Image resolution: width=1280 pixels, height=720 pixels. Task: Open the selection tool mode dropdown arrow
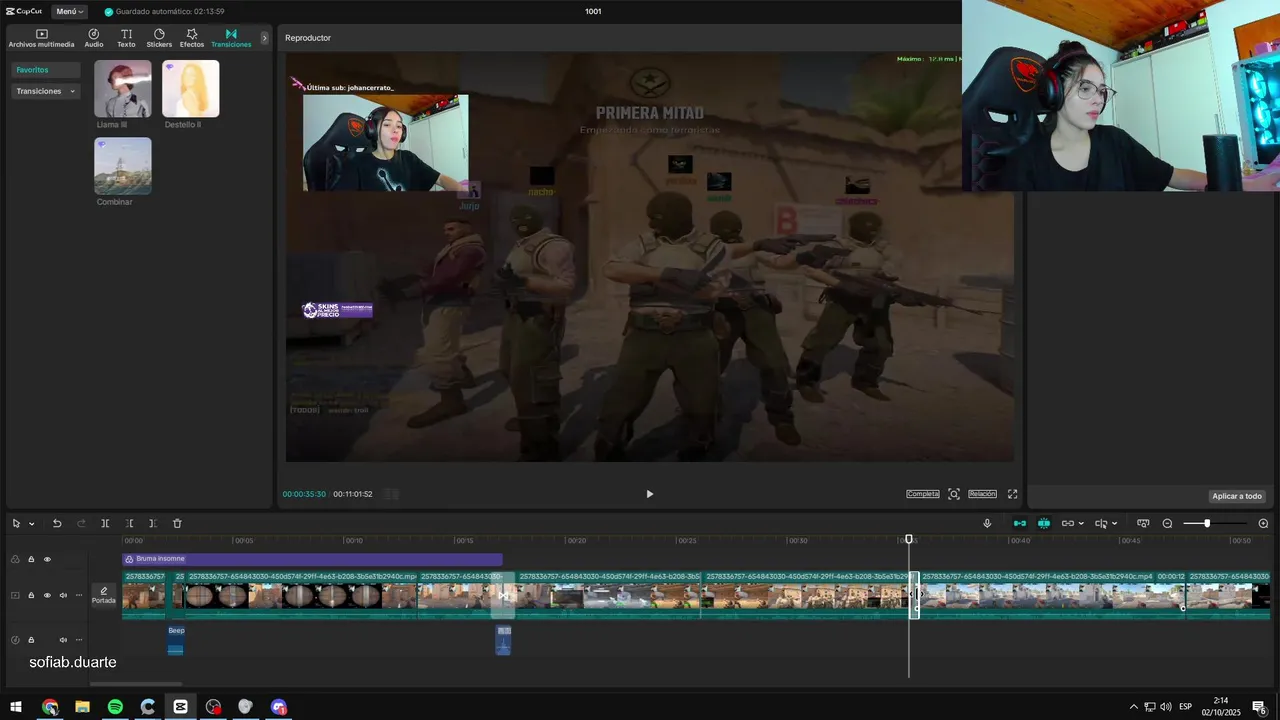32,524
